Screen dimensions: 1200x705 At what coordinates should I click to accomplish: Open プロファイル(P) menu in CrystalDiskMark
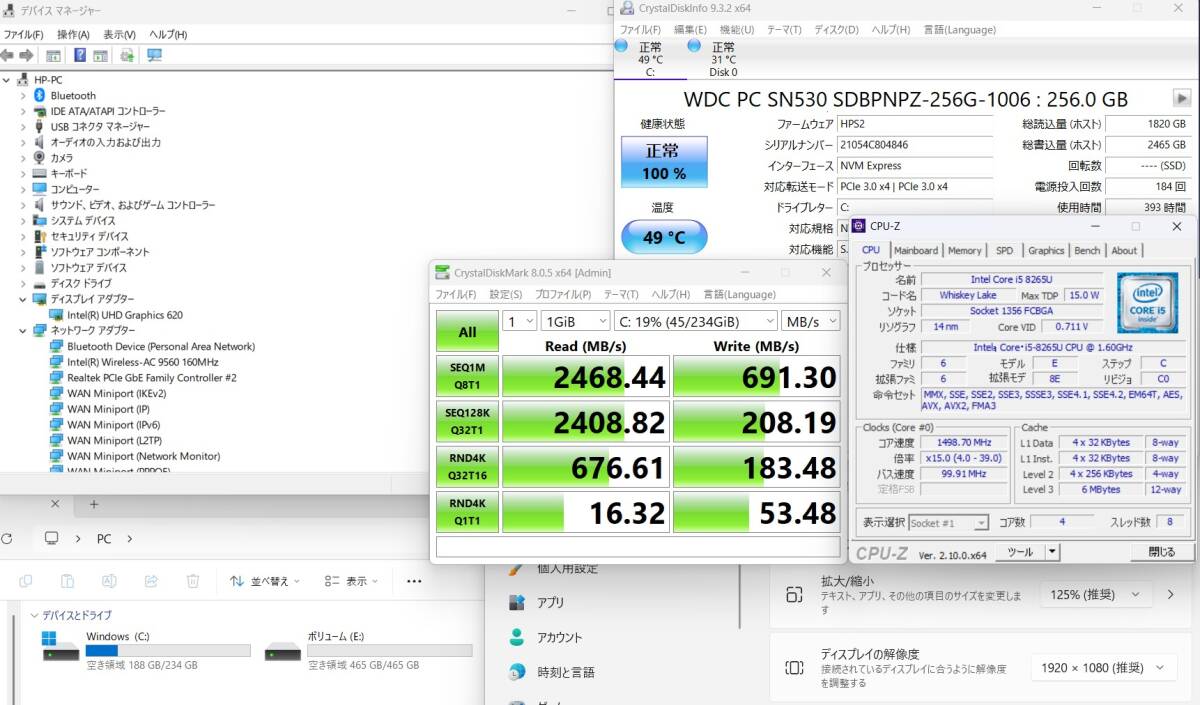[563, 294]
